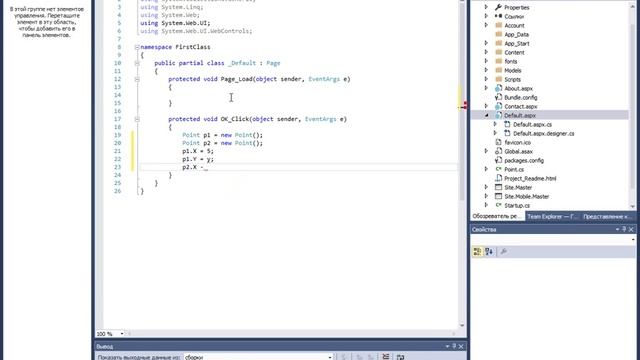Close the Свойства panel
640x360 pixels.
tap(631, 229)
